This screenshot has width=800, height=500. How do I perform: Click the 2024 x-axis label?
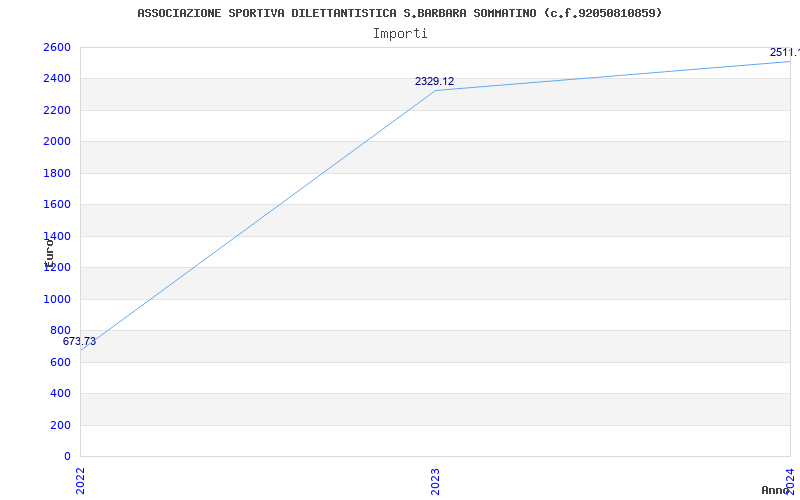790,480
